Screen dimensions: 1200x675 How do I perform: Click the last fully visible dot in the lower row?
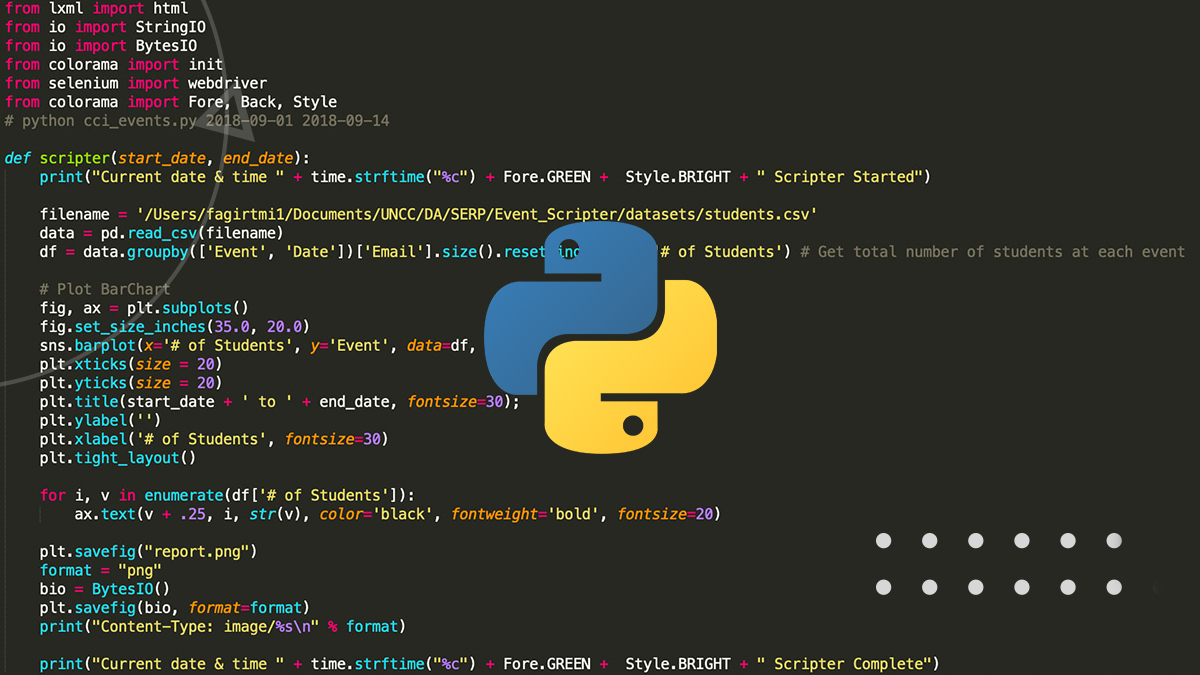(x=1114, y=587)
